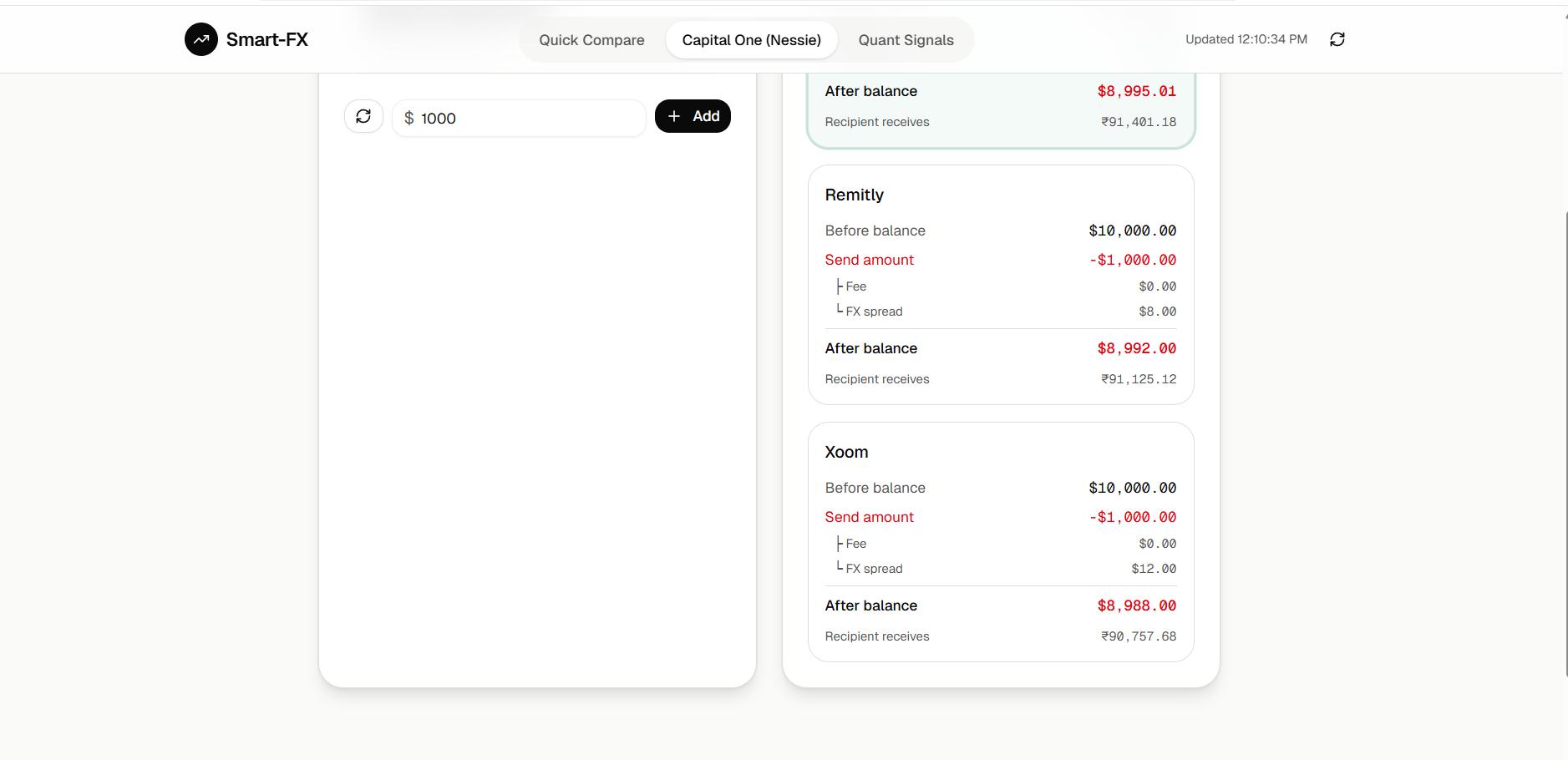Click Xoom's Send amount label
1568x760 pixels.
pos(870,517)
